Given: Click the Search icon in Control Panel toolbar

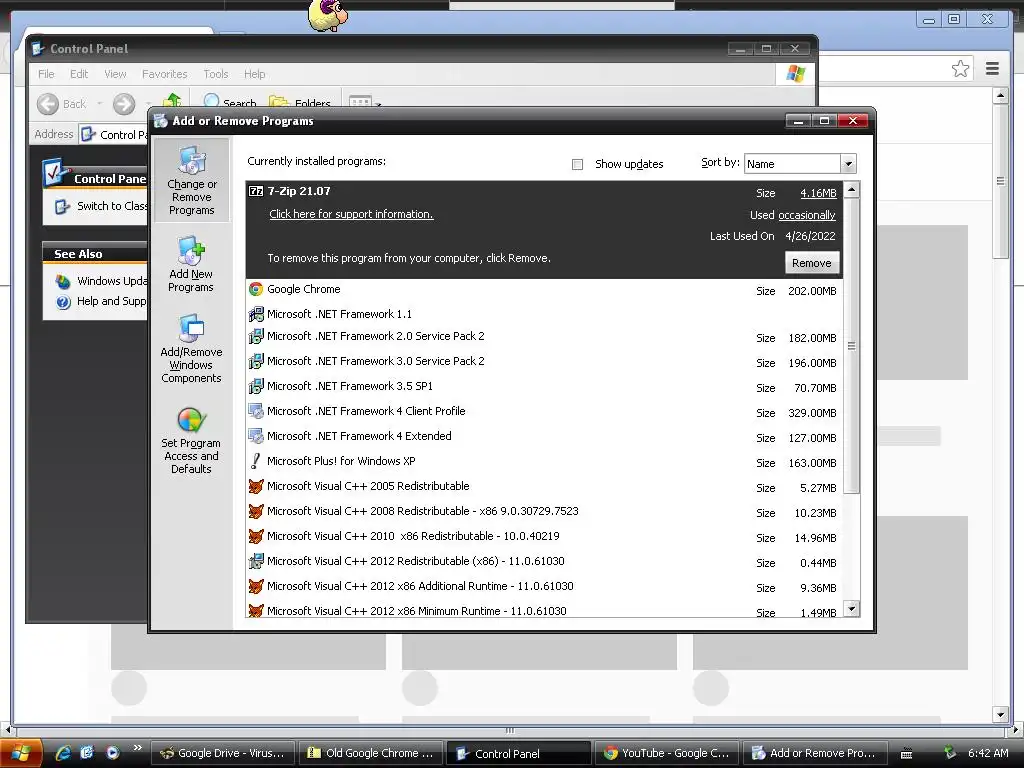Looking at the screenshot, I should [212, 101].
